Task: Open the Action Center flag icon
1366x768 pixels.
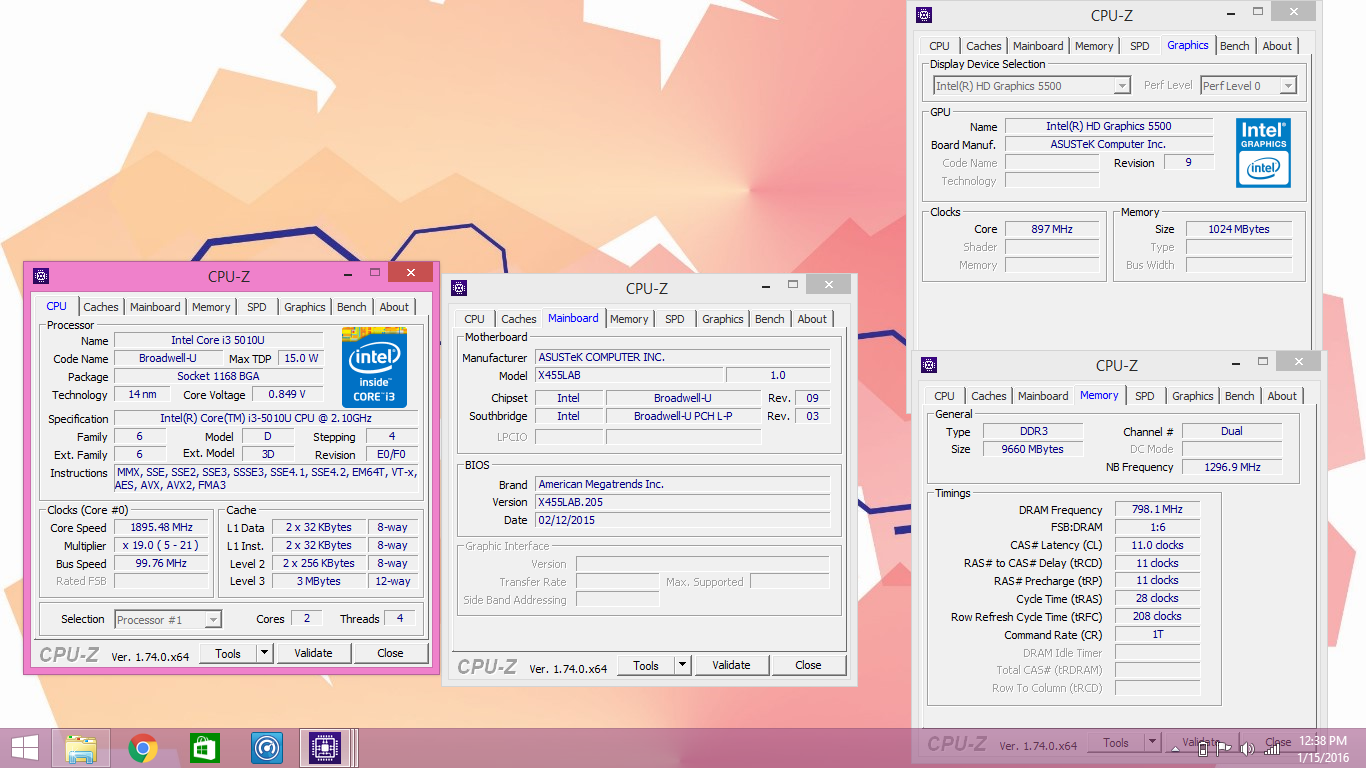Action: point(1223,748)
